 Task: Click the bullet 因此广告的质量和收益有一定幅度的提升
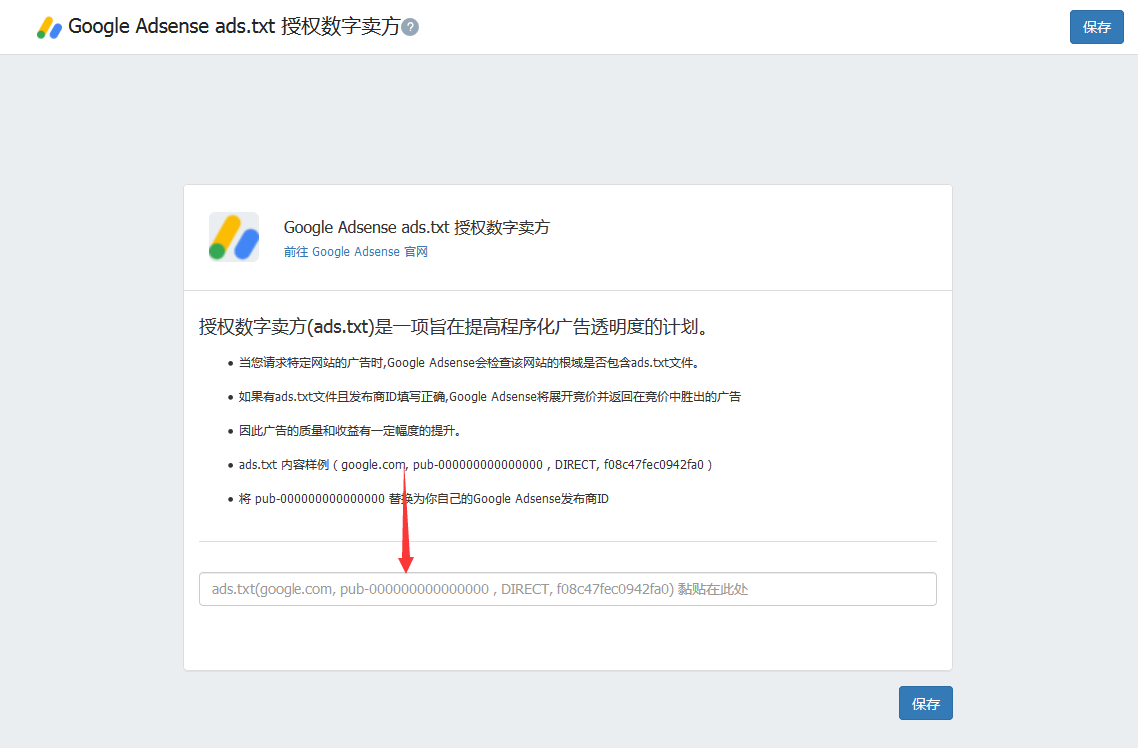tap(351, 431)
